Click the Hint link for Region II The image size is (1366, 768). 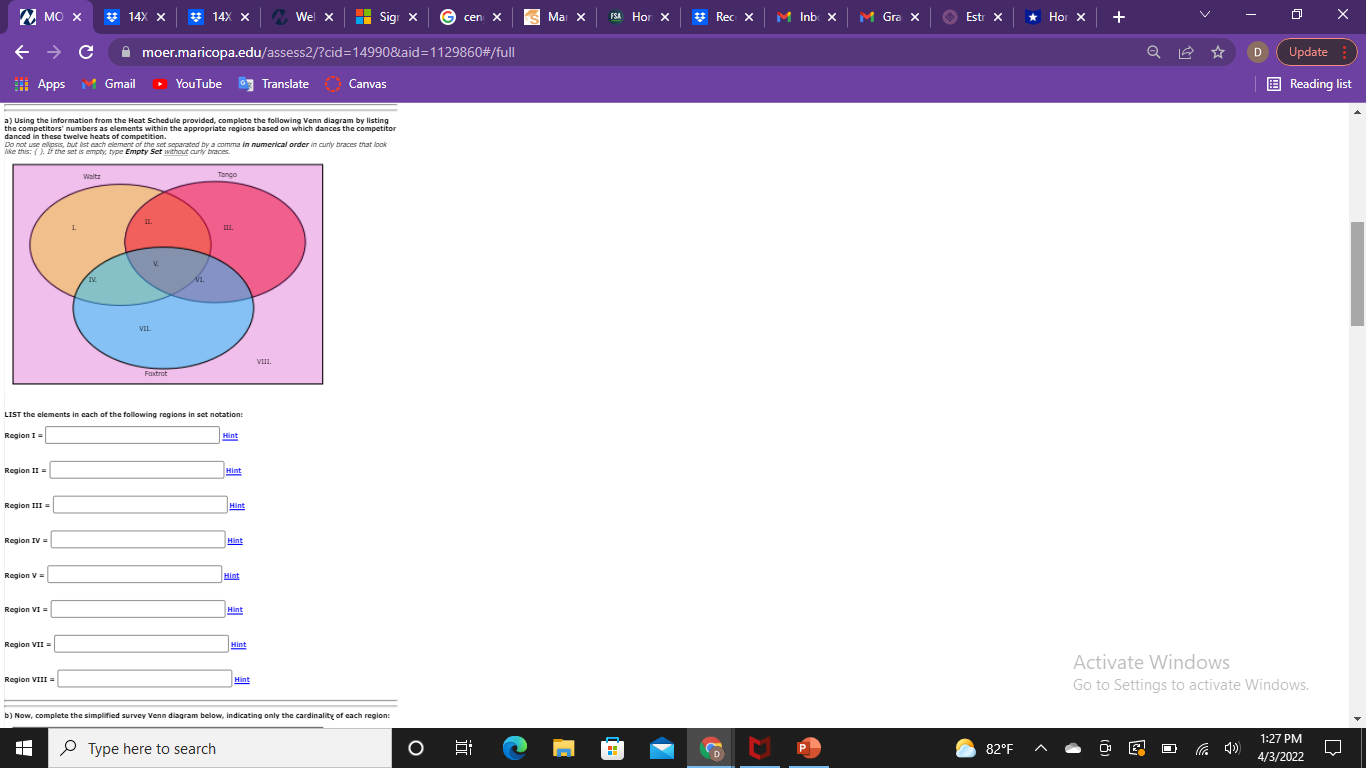tap(233, 471)
